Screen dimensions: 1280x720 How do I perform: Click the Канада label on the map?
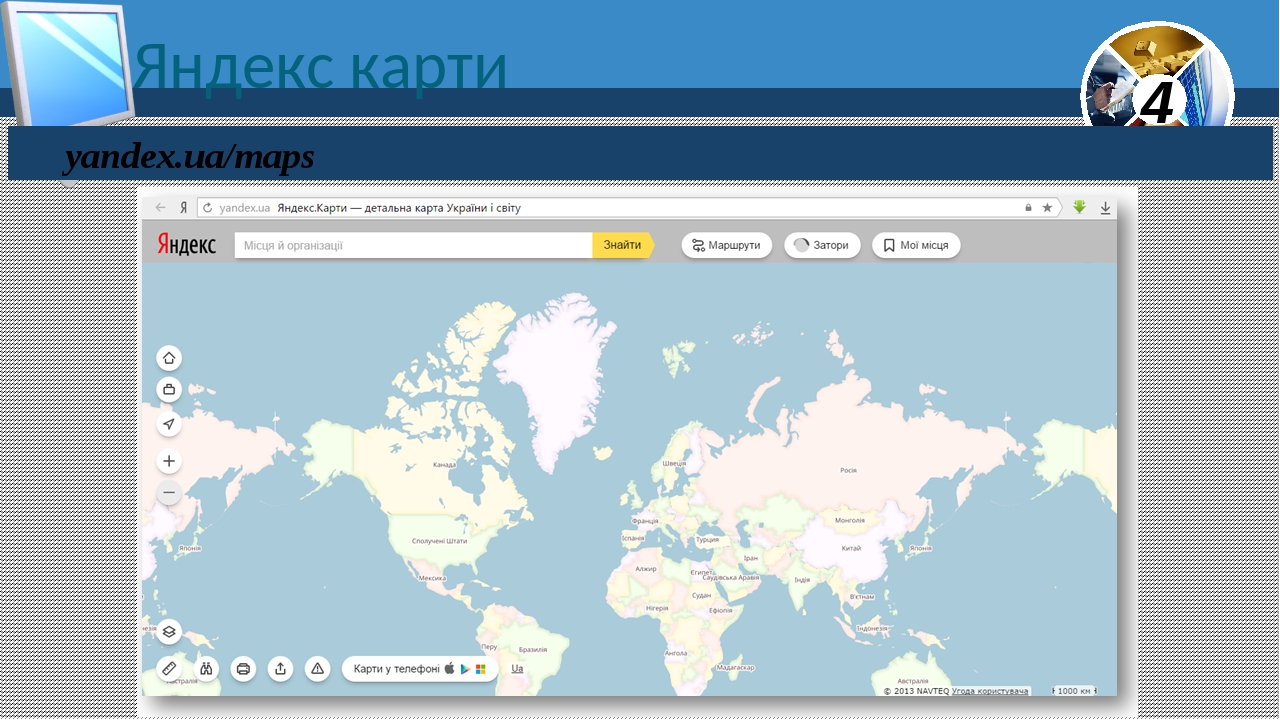tap(444, 465)
